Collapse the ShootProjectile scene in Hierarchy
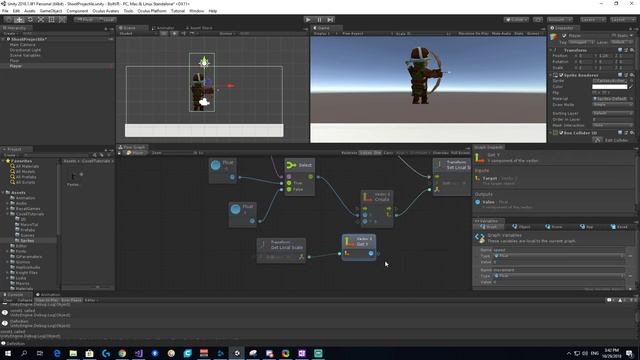640x360 pixels. coord(4,39)
